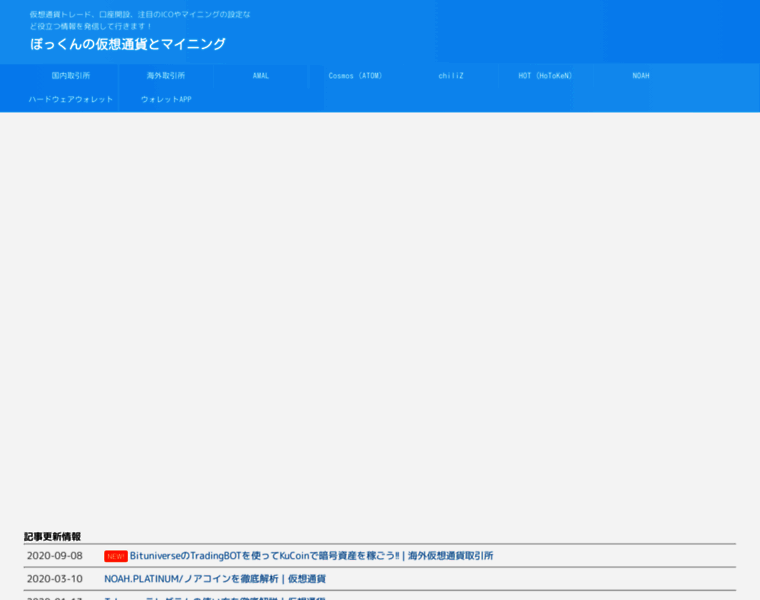Click the 2020-09-08 article date
The image size is (760, 600).
54,556
